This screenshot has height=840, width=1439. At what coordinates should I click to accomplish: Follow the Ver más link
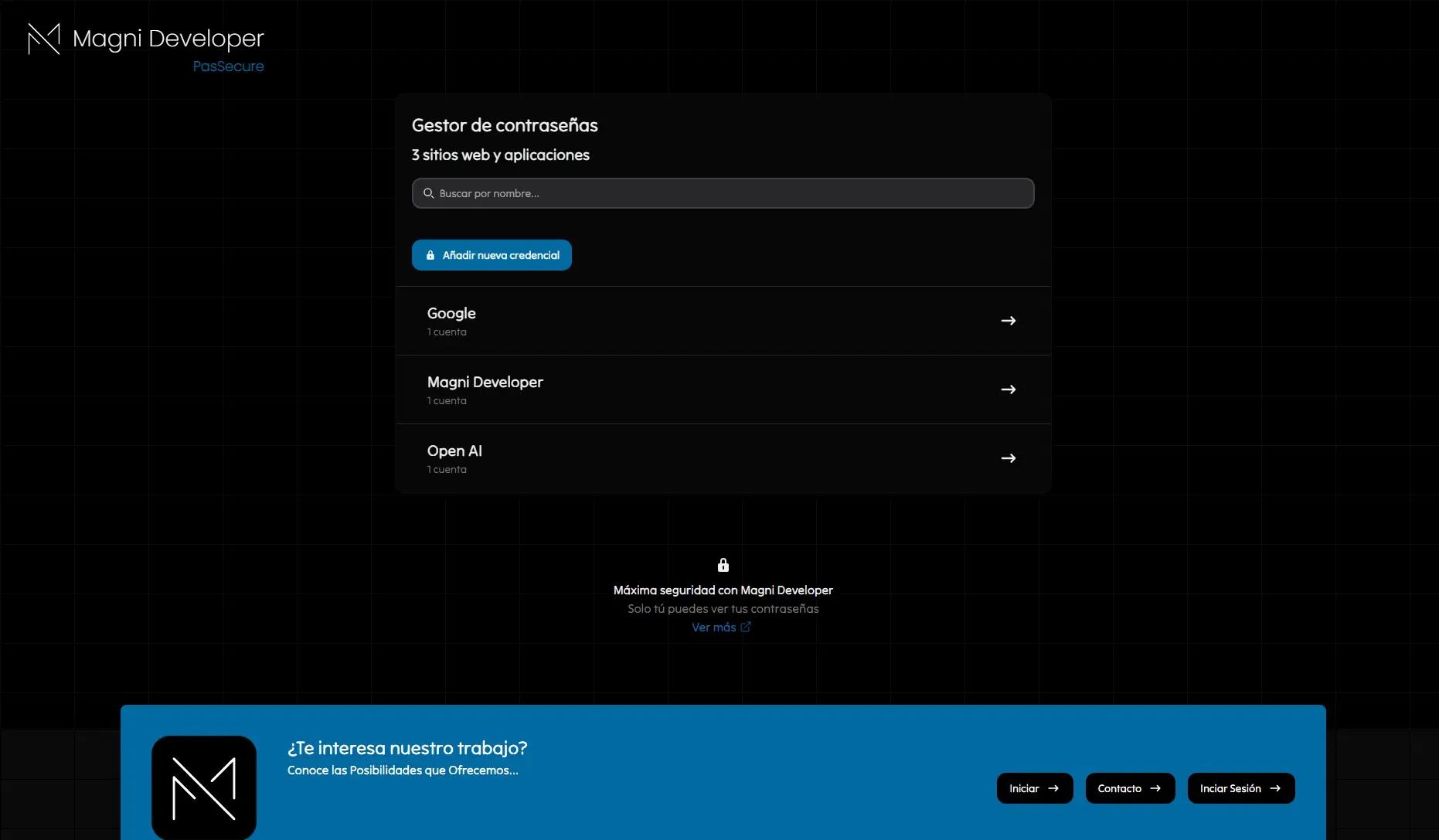point(721,627)
